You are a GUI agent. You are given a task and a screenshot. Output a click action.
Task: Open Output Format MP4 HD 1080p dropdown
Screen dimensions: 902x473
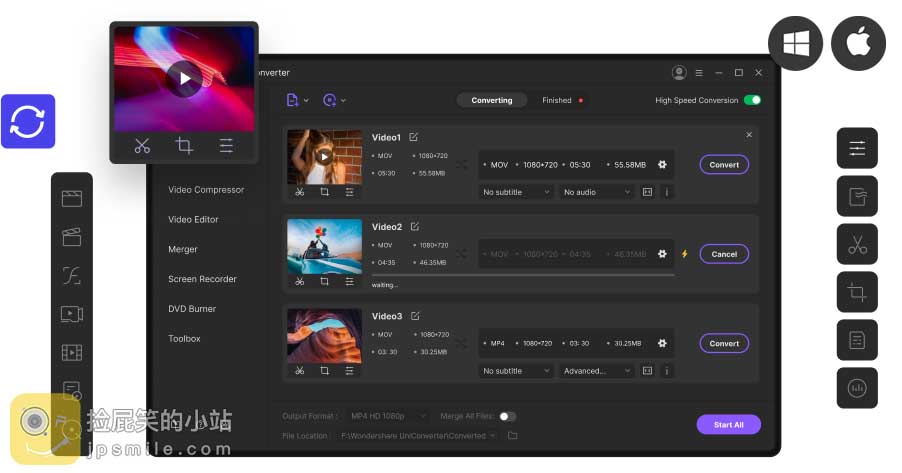(x=388, y=416)
